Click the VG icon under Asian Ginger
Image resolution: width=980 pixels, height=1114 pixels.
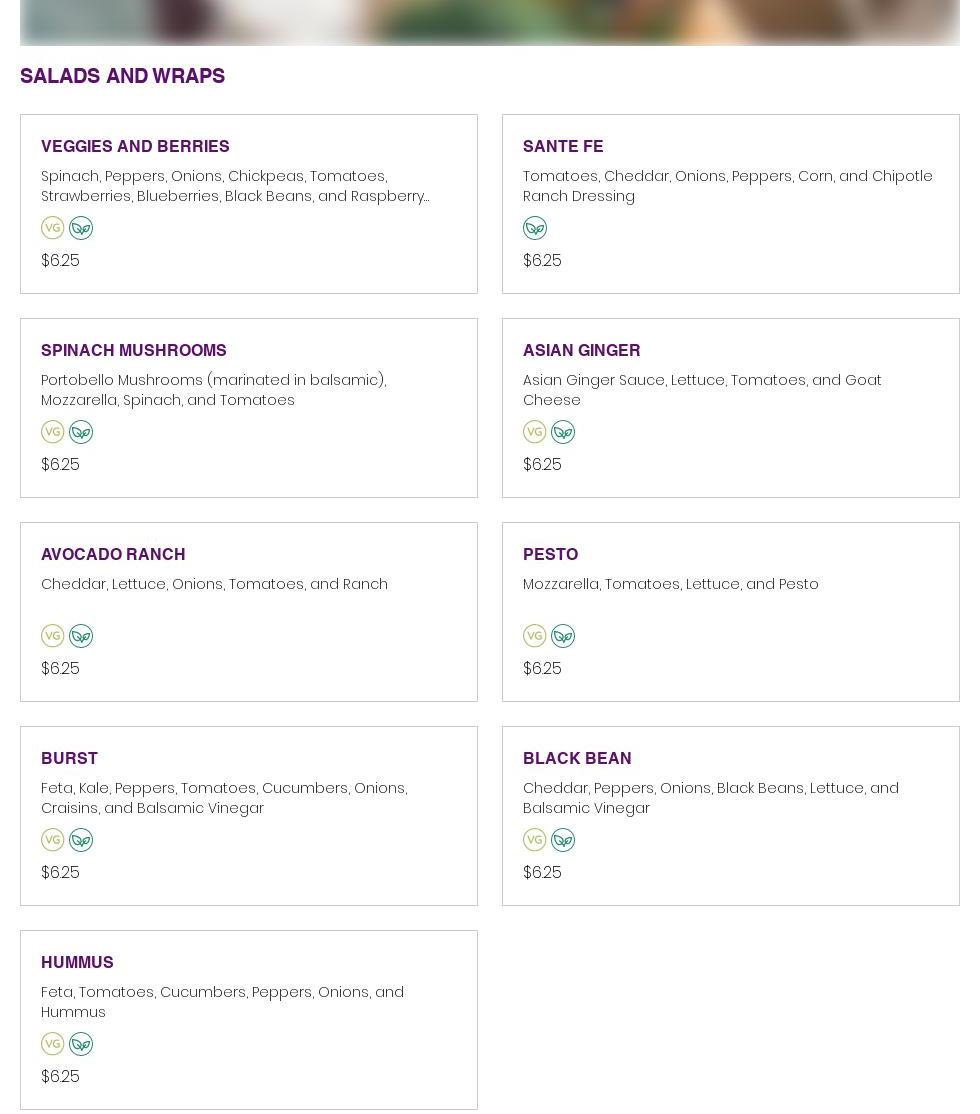pyautogui.click(x=535, y=432)
